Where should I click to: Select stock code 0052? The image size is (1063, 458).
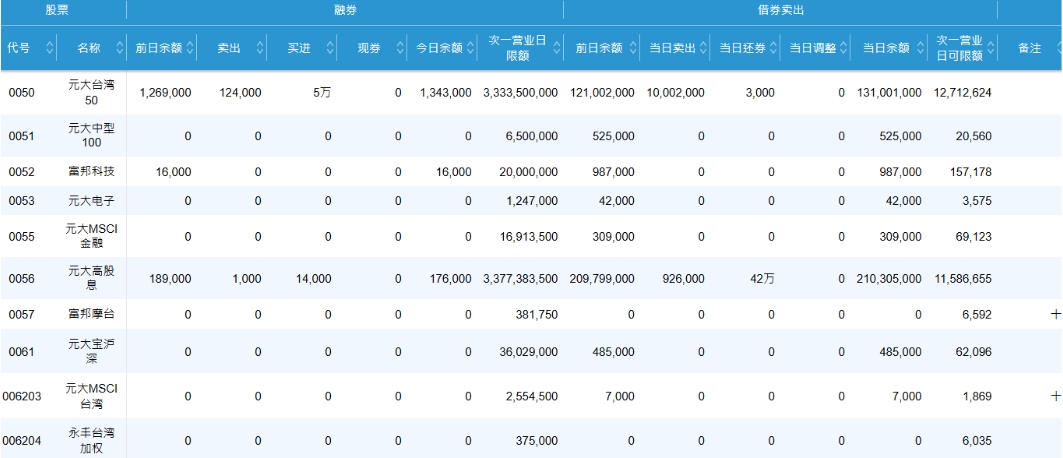20,172
